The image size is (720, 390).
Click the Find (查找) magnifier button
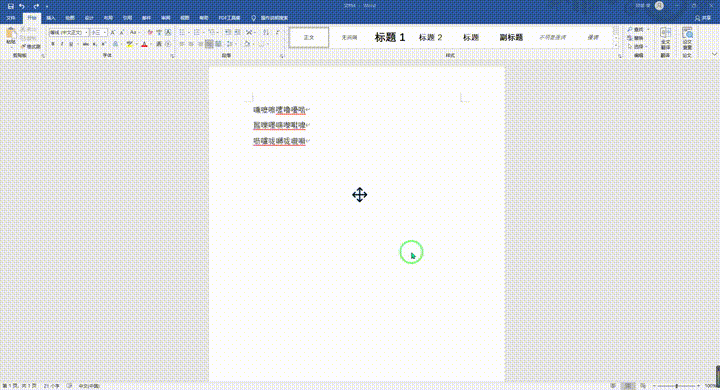tap(636, 29)
